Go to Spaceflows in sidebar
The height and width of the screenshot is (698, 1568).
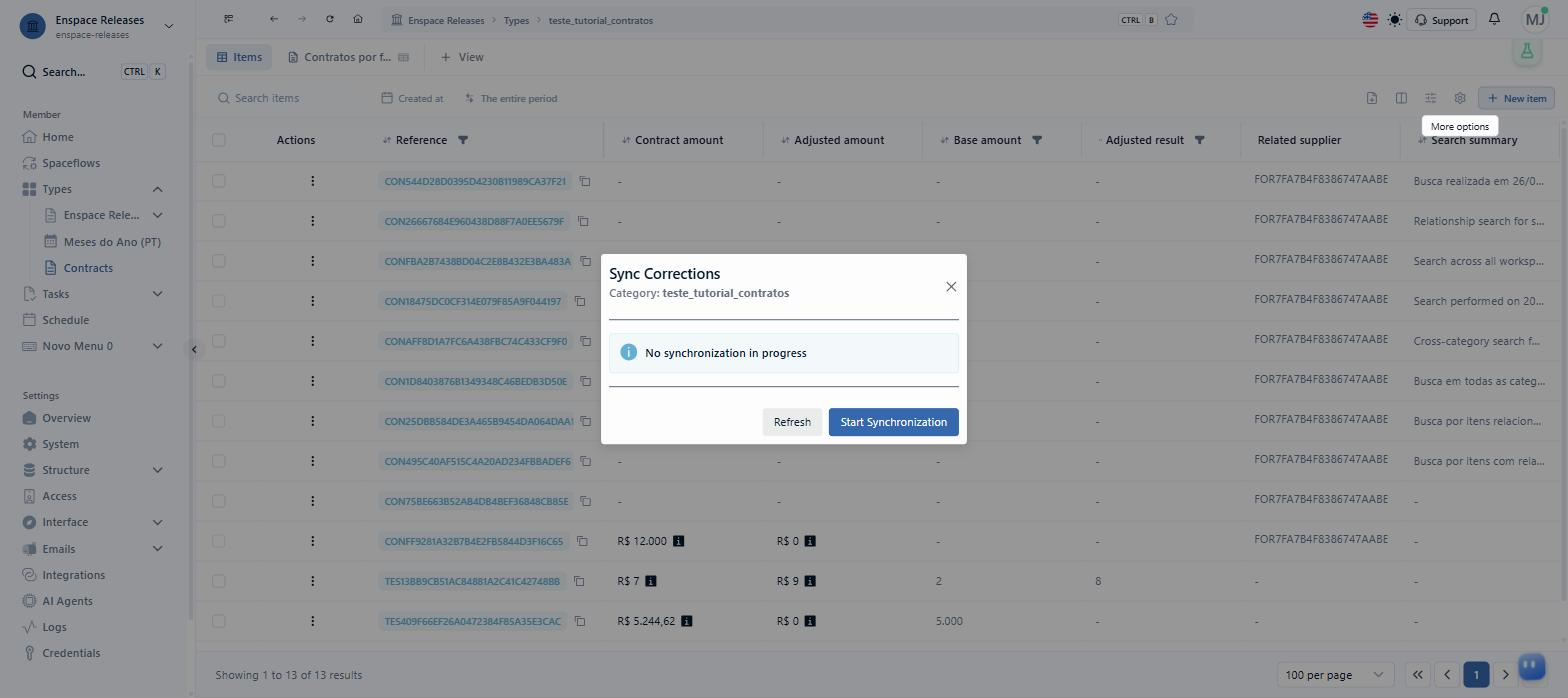[71, 163]
